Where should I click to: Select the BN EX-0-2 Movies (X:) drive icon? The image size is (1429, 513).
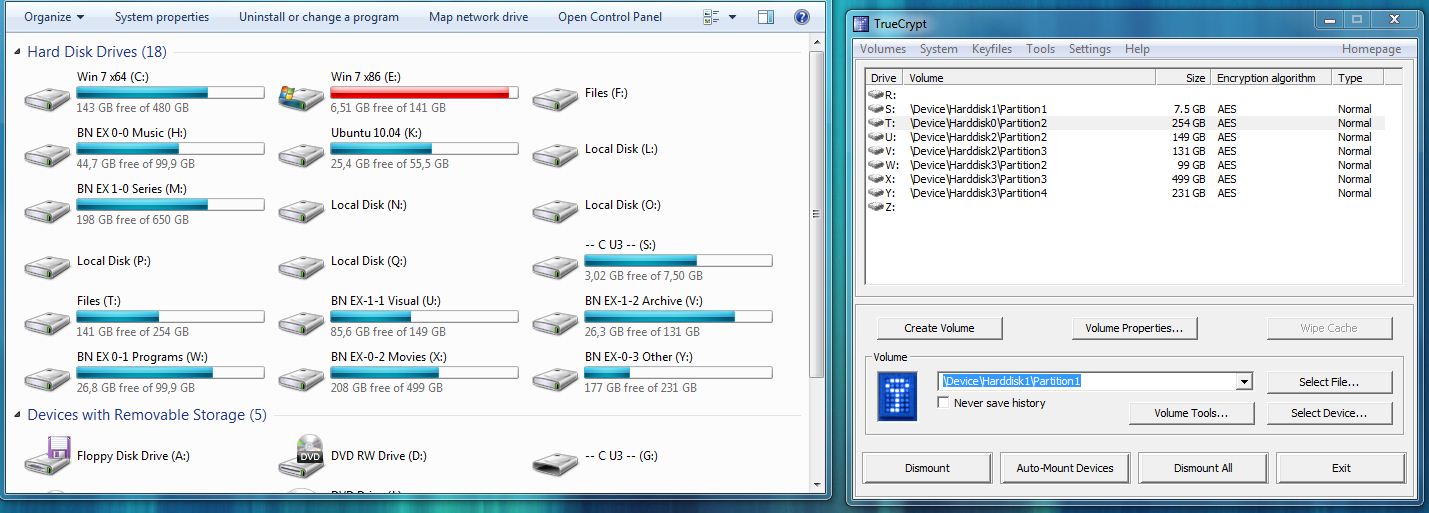tap(300, 378)
